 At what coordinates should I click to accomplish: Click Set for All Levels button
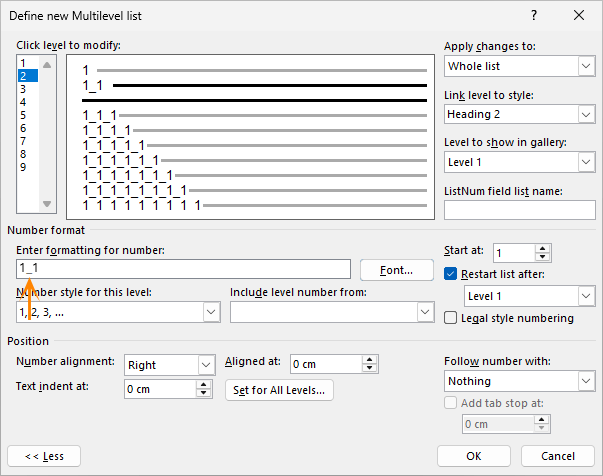tap(279, 390)
